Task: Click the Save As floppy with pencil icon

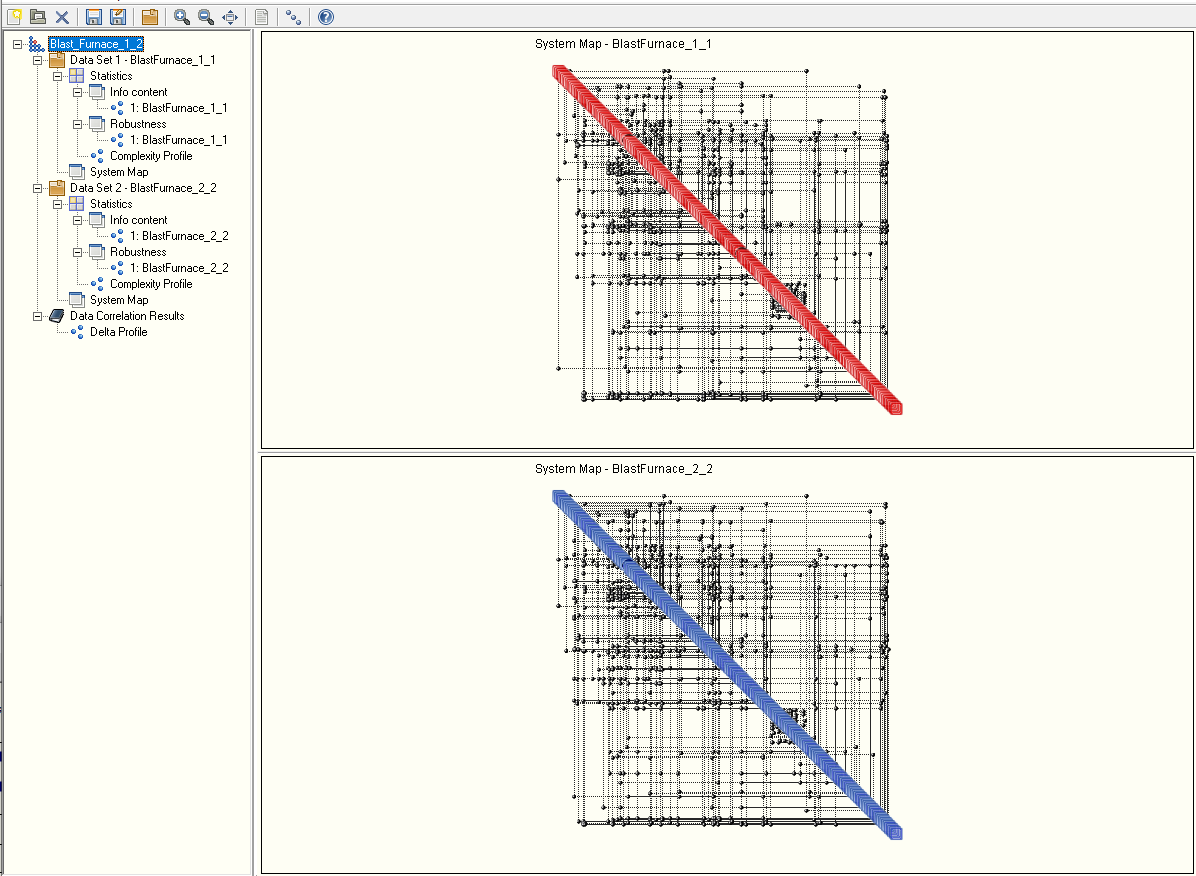Action: click(118, 16)
